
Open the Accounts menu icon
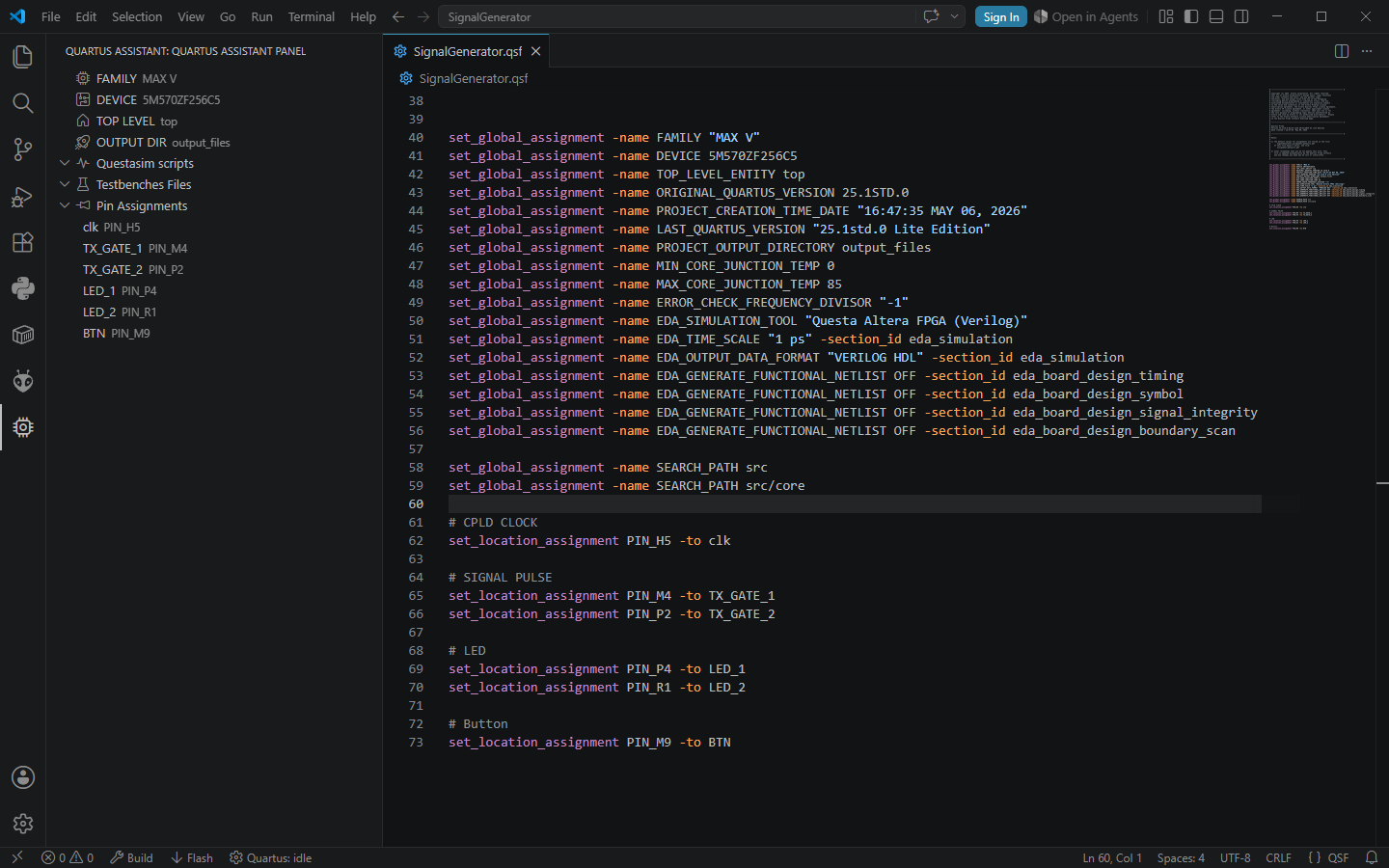(x=23, y=777)
